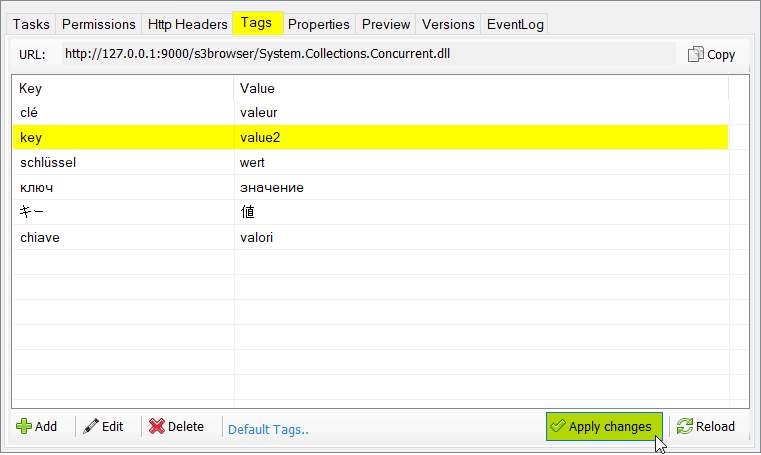The image size is (761, 455).
Task: Click the Reload button label
Action: point(715,426)
